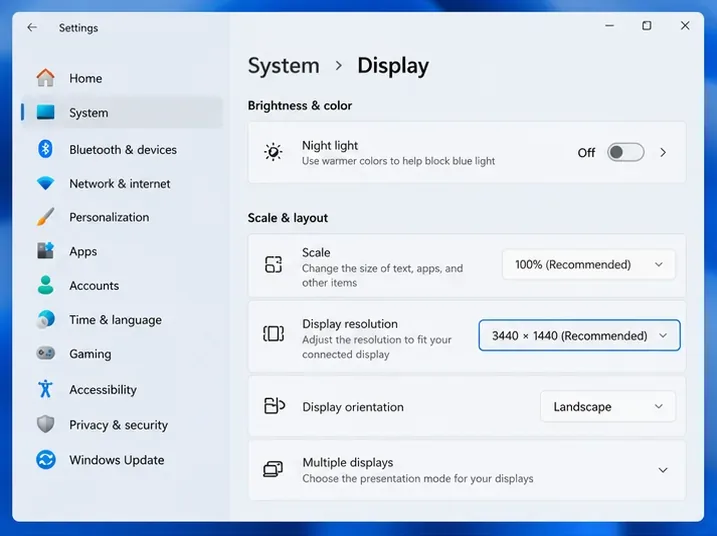717x536 pixels.
Task: Close the Settings window
Action: click(x=685, y=26)
